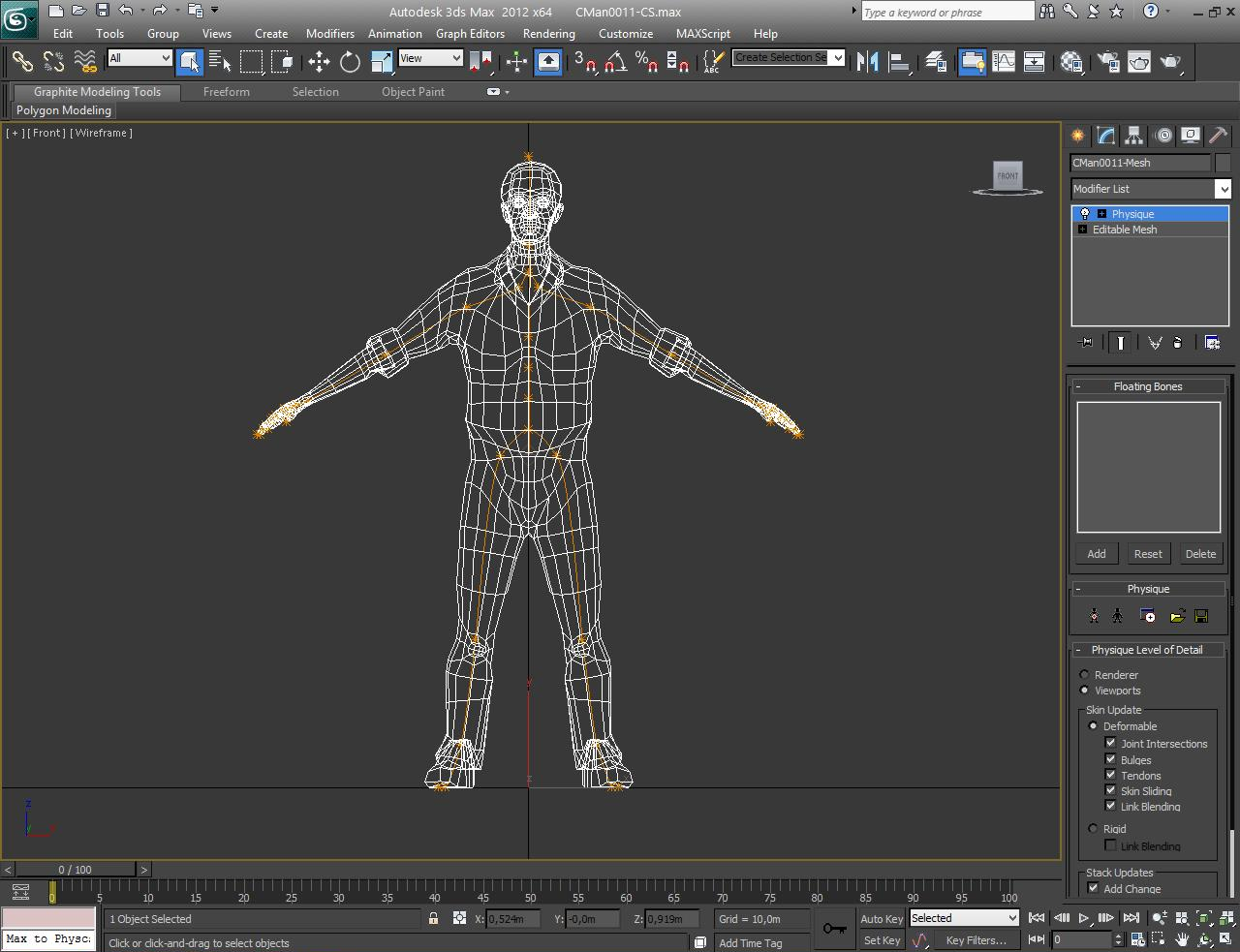Image resolution: width=1240 pixels, height=952 pixels.
Task: Open the Material Editor
Action: coord(1071,62)
